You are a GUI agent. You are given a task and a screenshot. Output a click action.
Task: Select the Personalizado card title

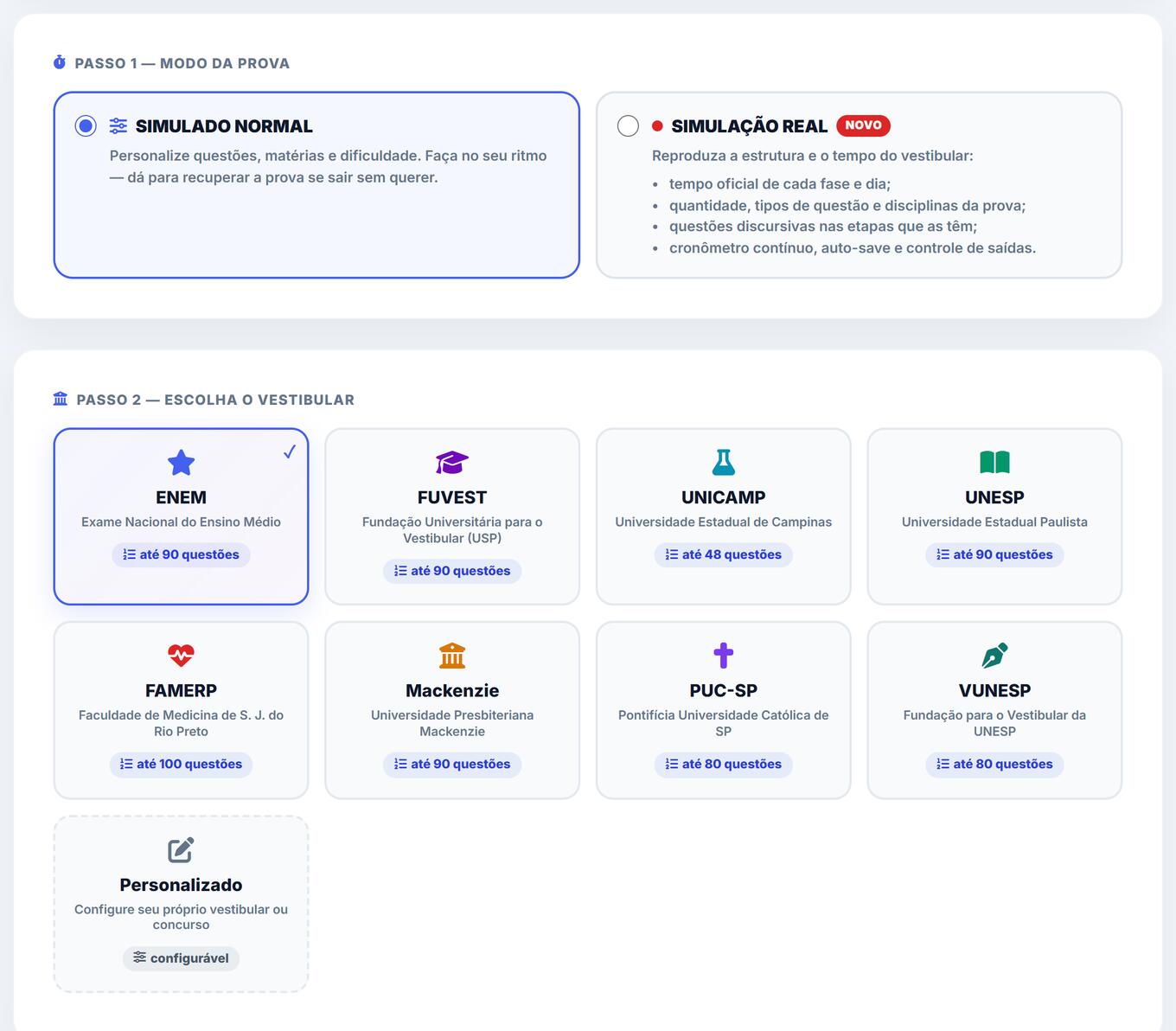[181, 885]
